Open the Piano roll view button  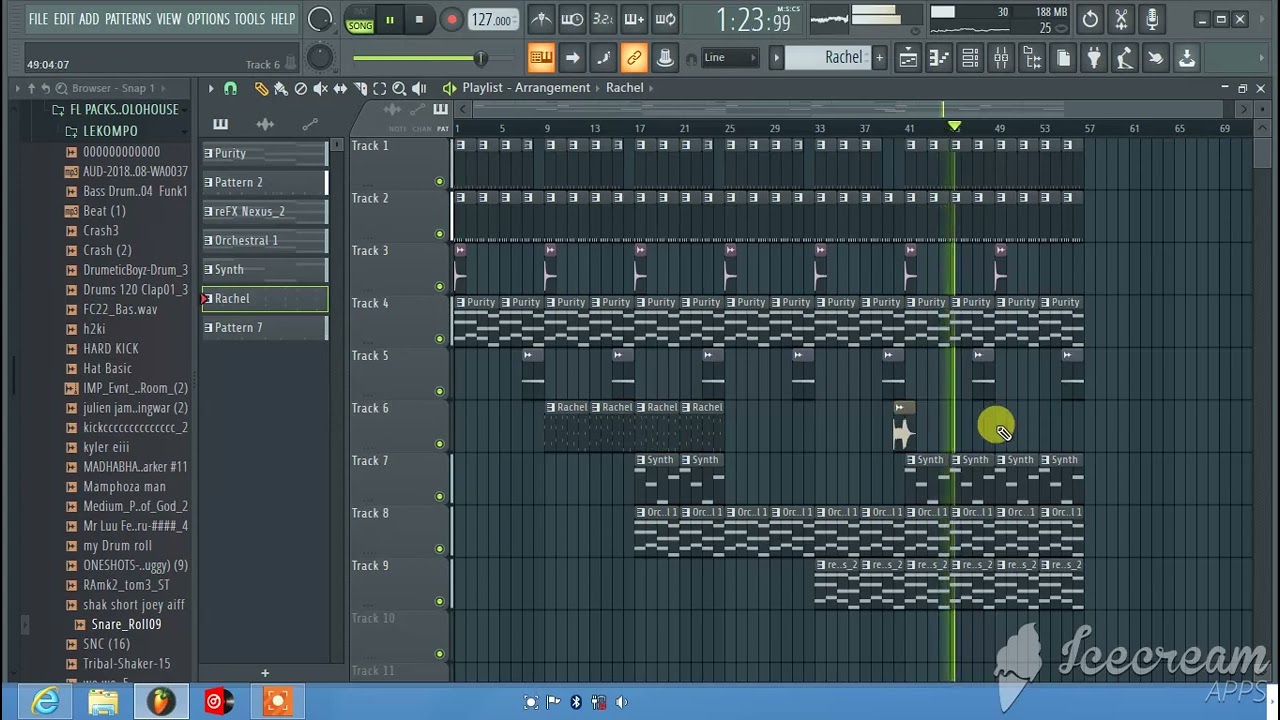[x=939, y=58]
